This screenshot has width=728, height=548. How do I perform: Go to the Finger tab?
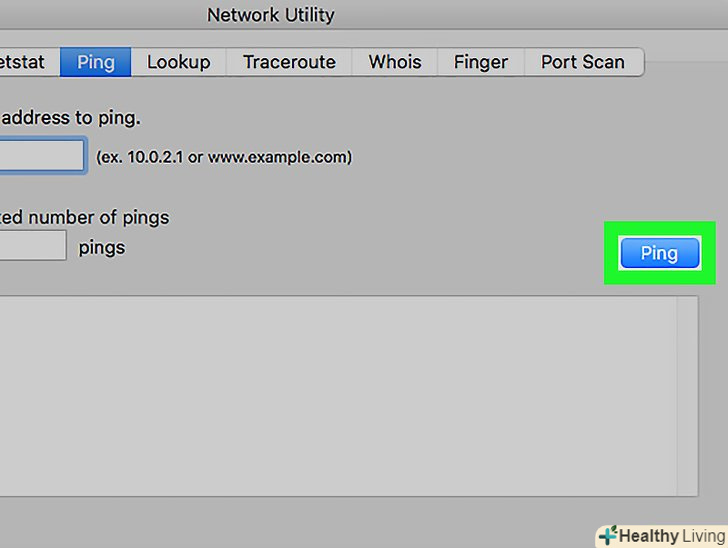(x=481, y=62)
